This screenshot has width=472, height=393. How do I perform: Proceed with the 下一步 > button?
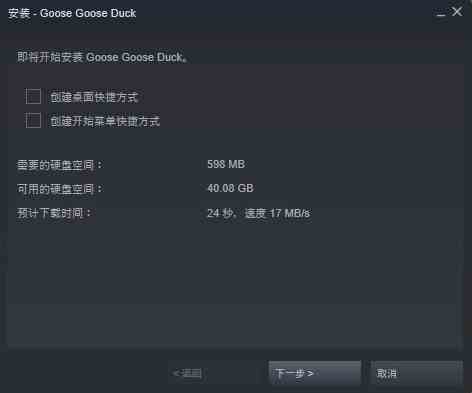point(314,373)
